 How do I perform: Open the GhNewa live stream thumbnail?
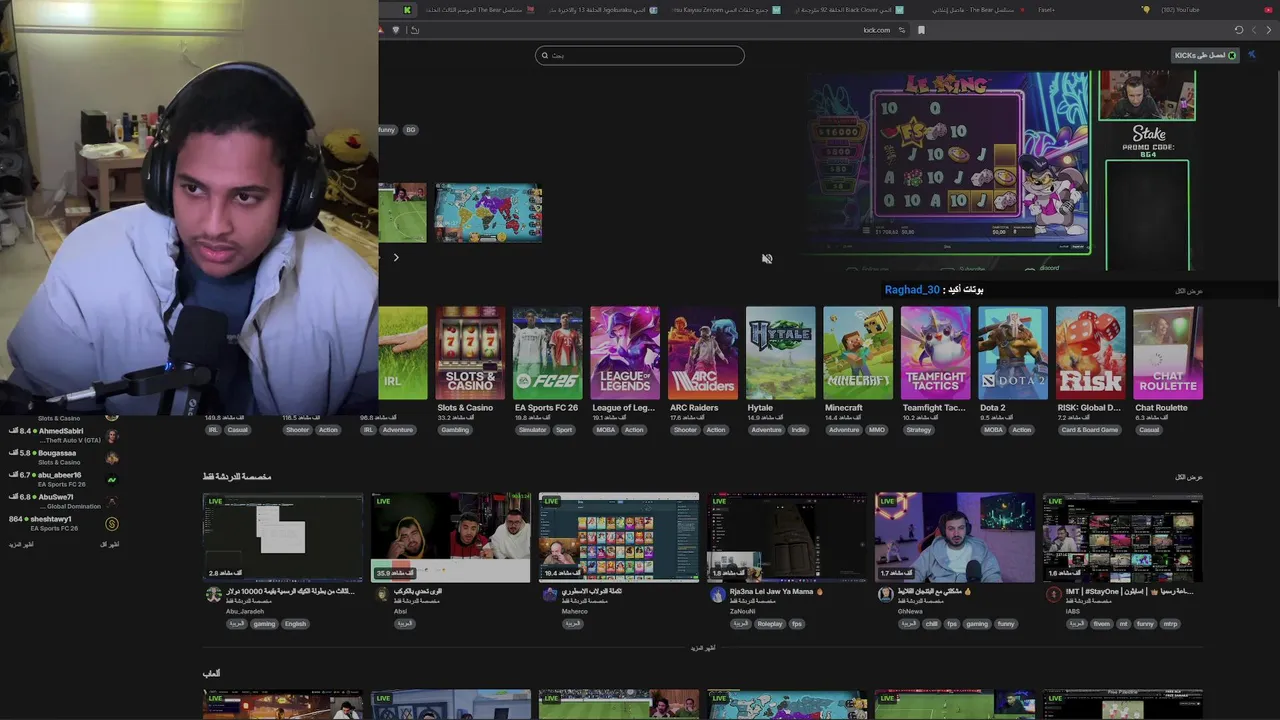955,537
